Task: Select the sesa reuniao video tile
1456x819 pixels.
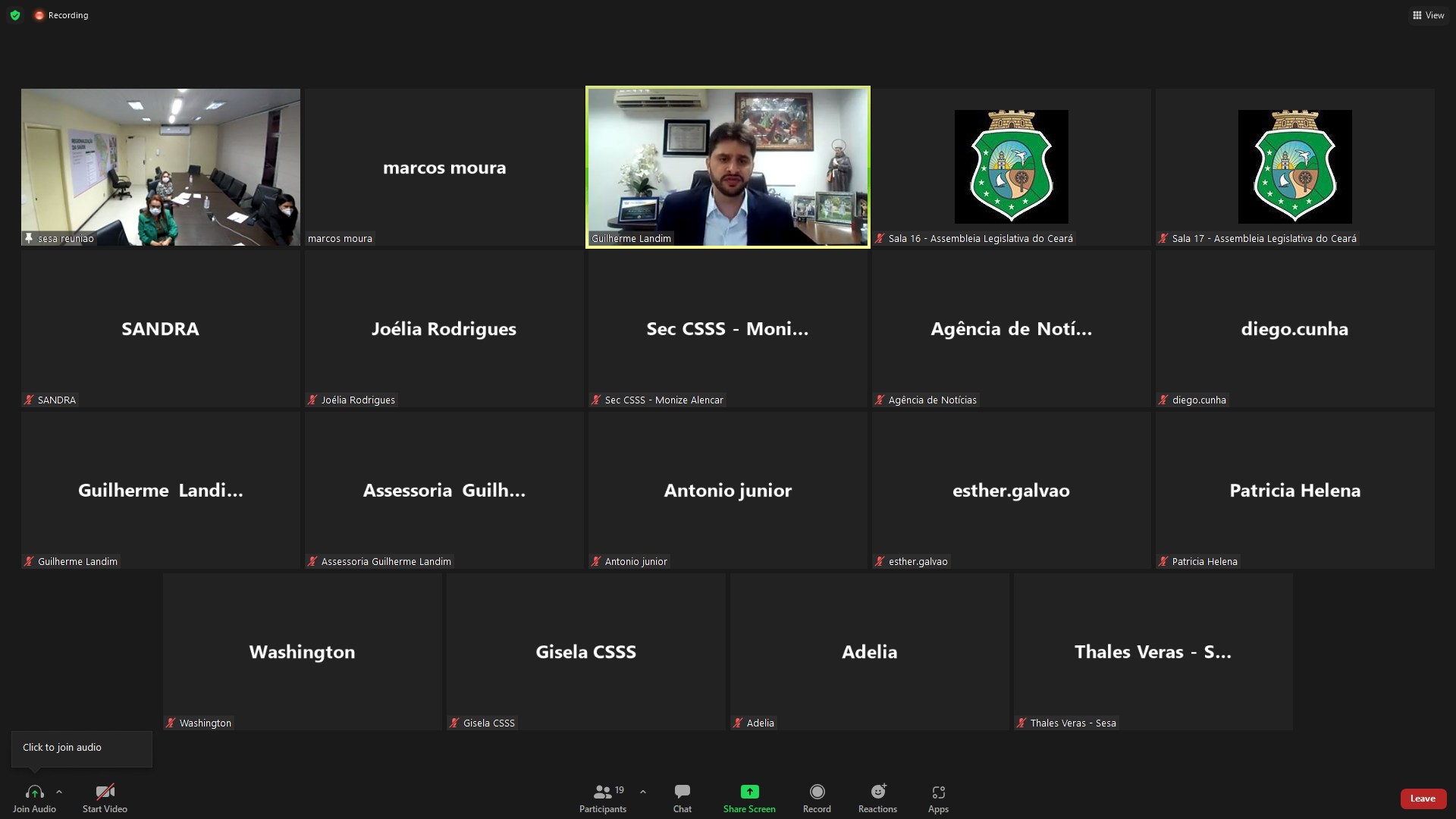Action: (x=160, y=167)
